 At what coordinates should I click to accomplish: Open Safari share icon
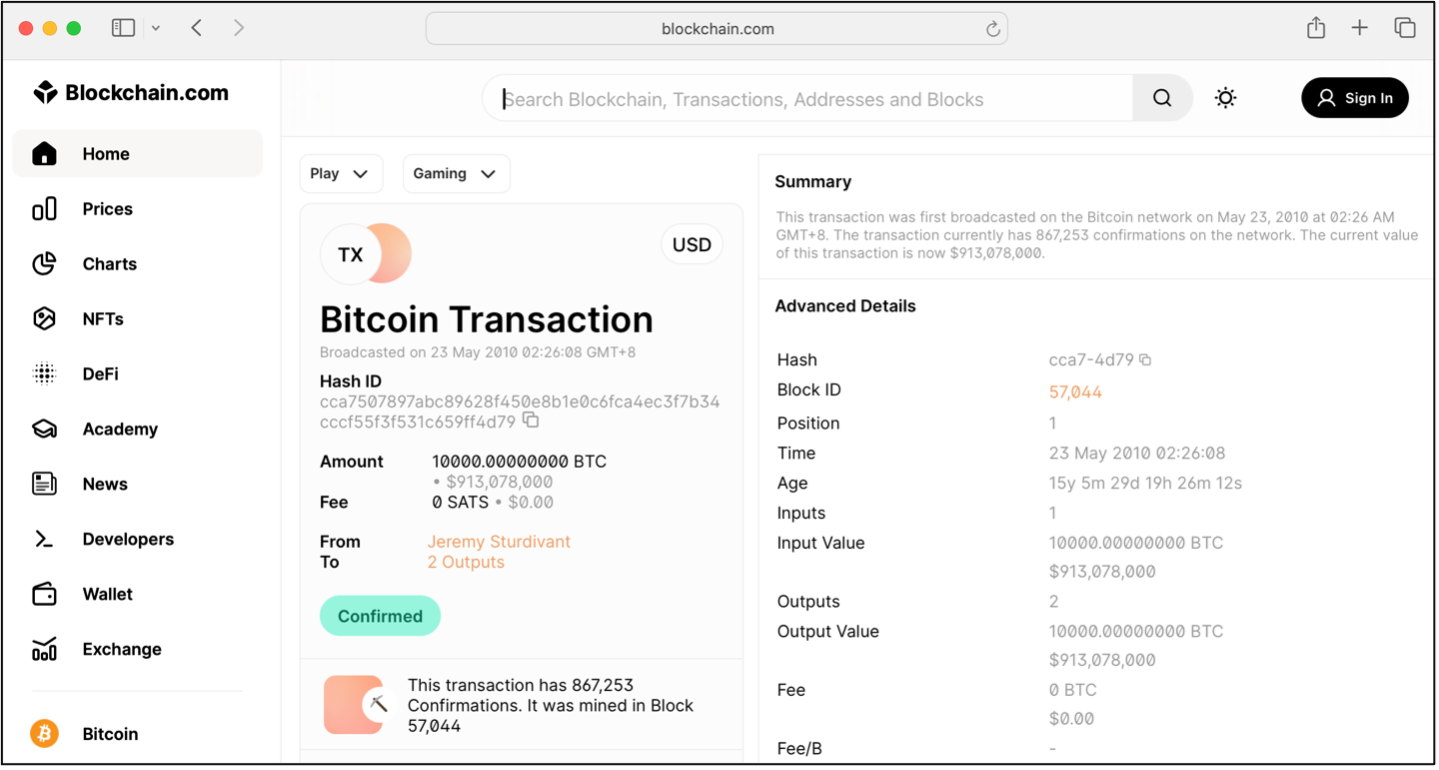tap(1316, 28)
